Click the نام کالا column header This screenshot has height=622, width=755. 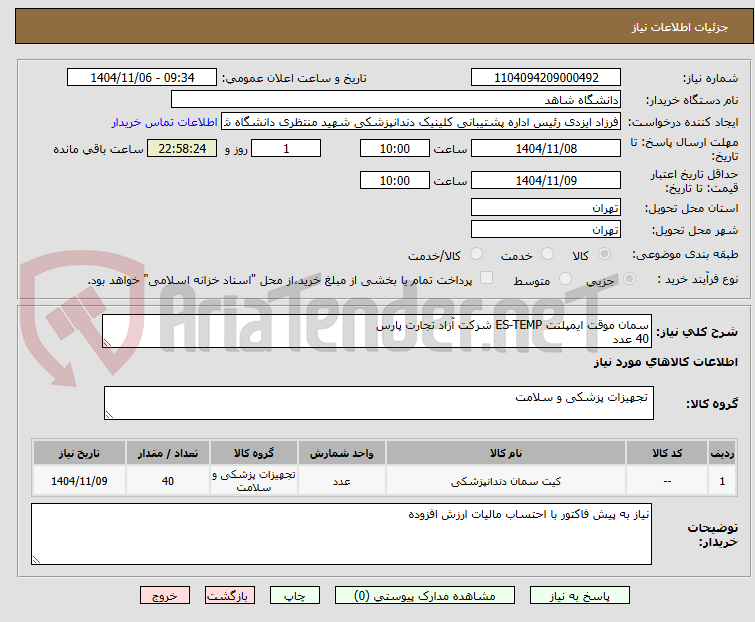506,453
